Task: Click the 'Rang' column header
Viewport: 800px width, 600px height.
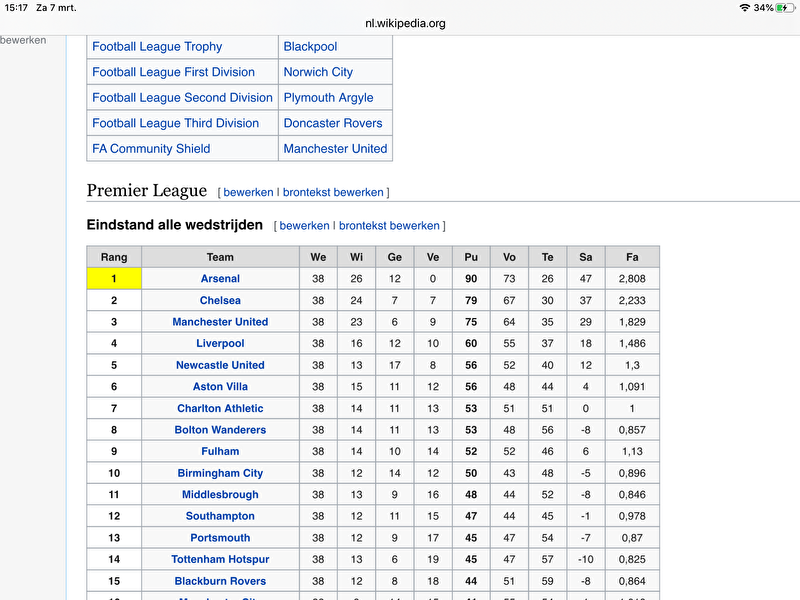Action: 114,257
